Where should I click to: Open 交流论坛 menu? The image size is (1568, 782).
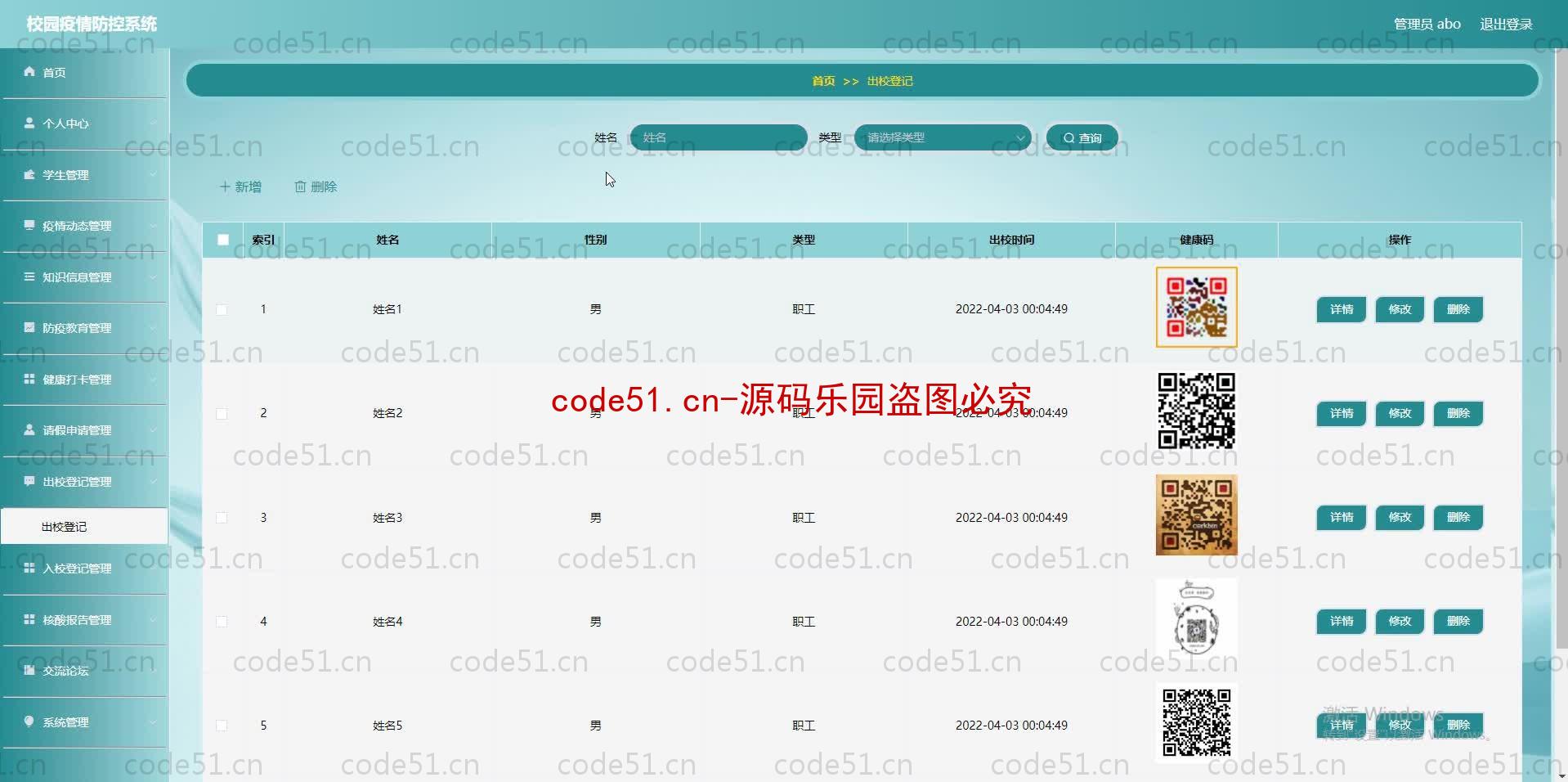pos(84,670)
